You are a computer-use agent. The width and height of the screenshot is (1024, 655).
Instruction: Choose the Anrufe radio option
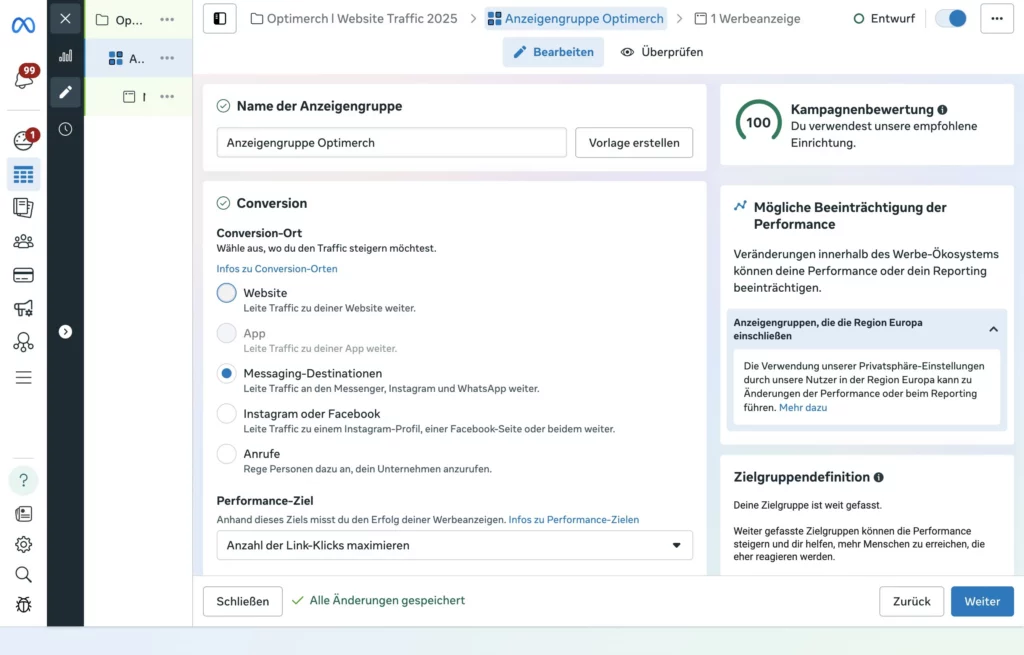tap(227, 453)
